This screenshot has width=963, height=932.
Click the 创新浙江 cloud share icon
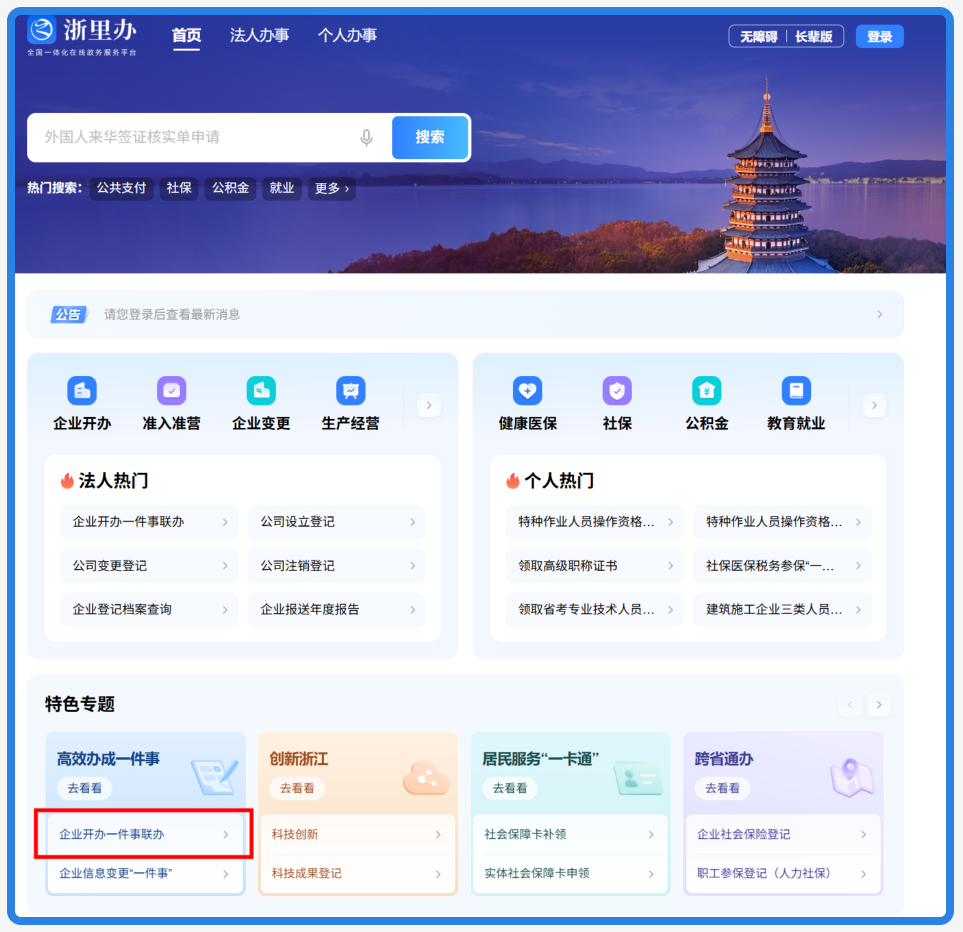426,777
